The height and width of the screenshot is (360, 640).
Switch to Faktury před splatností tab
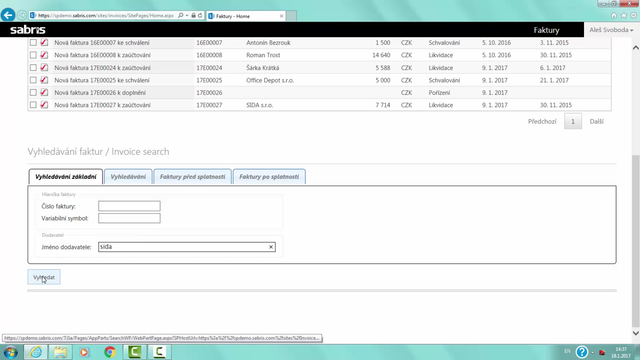[192, 177]
